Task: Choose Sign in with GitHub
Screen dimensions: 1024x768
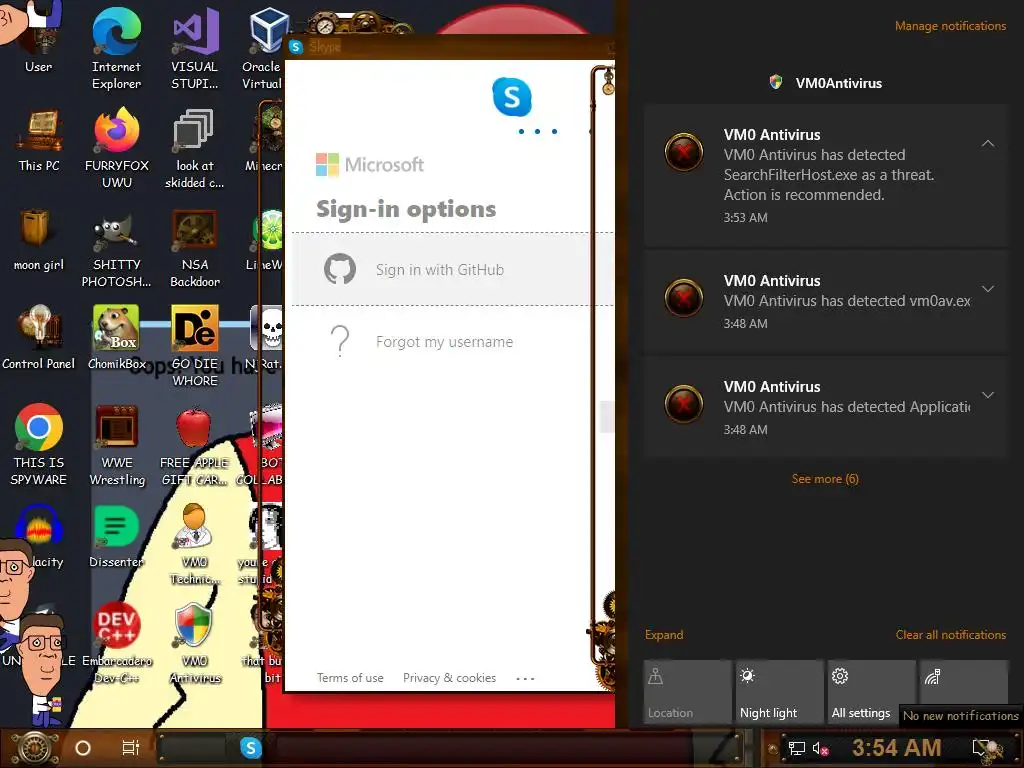Action: click(x=453, y=269)
